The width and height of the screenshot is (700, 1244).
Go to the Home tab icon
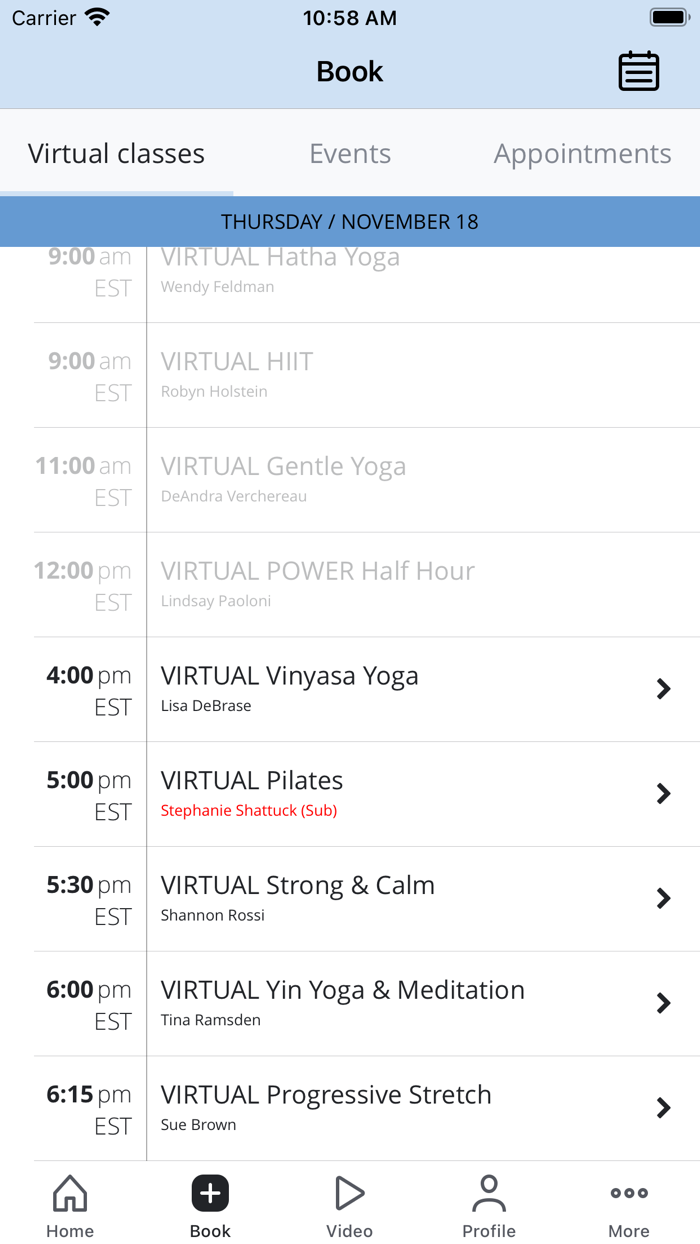coord(70,1193)
